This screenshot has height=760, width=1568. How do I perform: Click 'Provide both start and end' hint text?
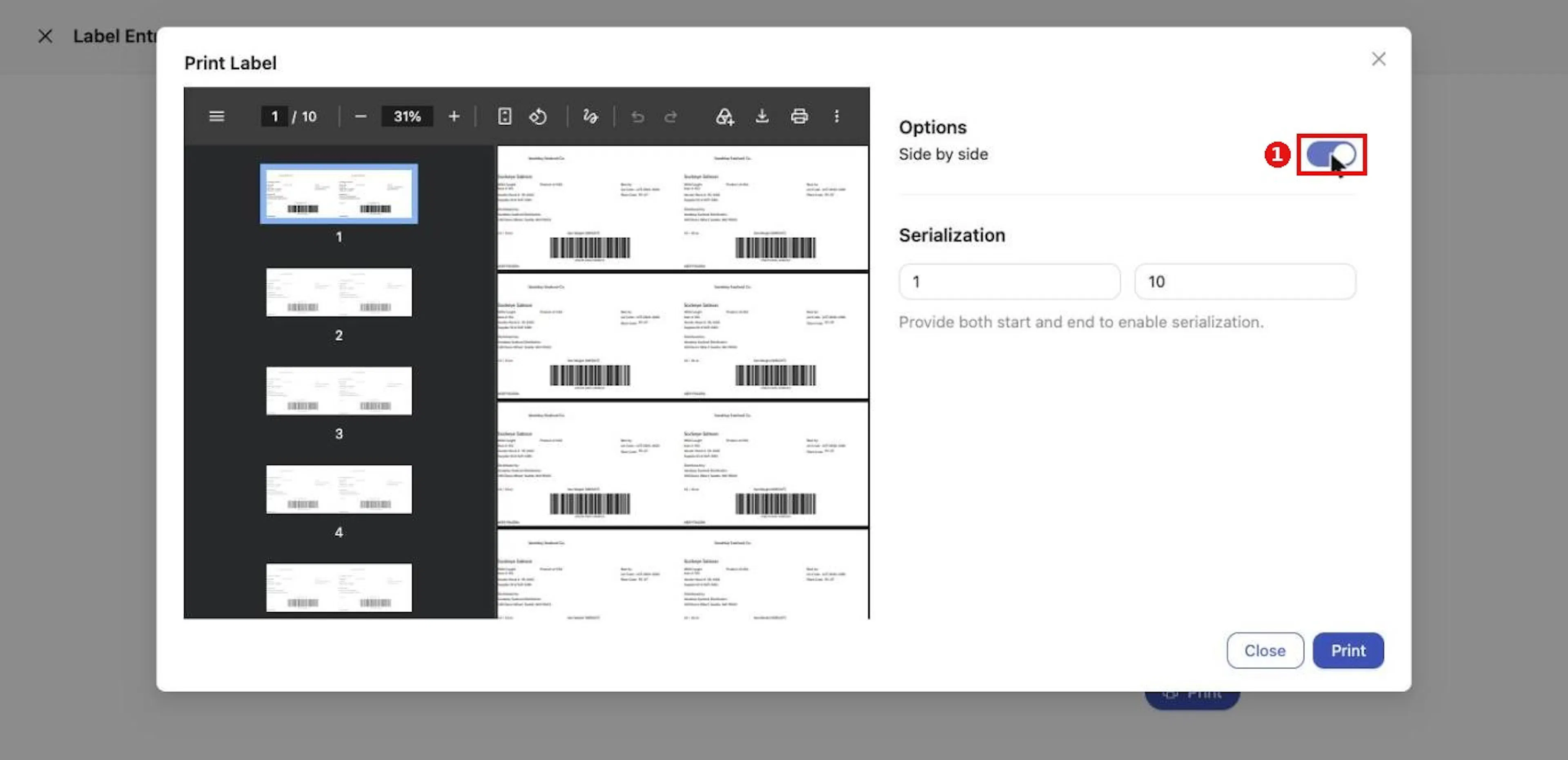(1081, 322)
